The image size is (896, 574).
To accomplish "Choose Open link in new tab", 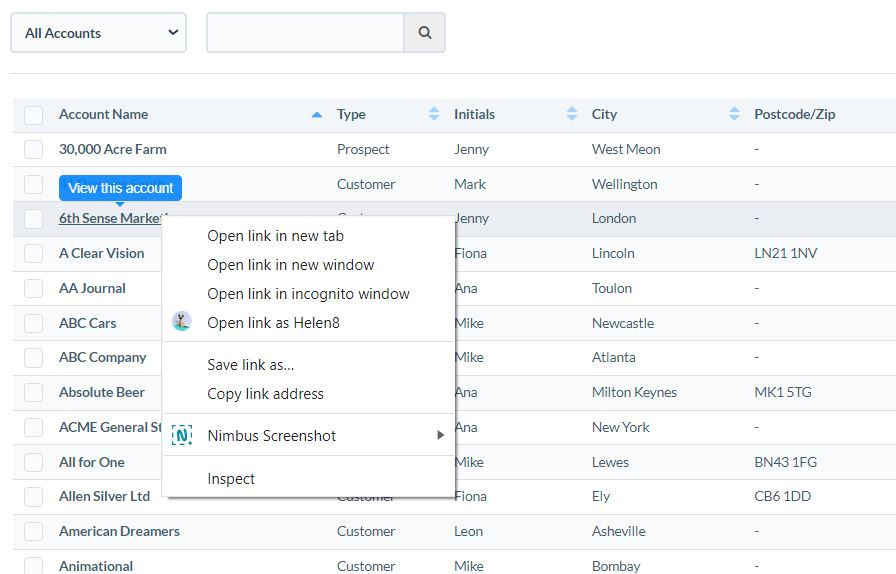I will click(309, 236).
